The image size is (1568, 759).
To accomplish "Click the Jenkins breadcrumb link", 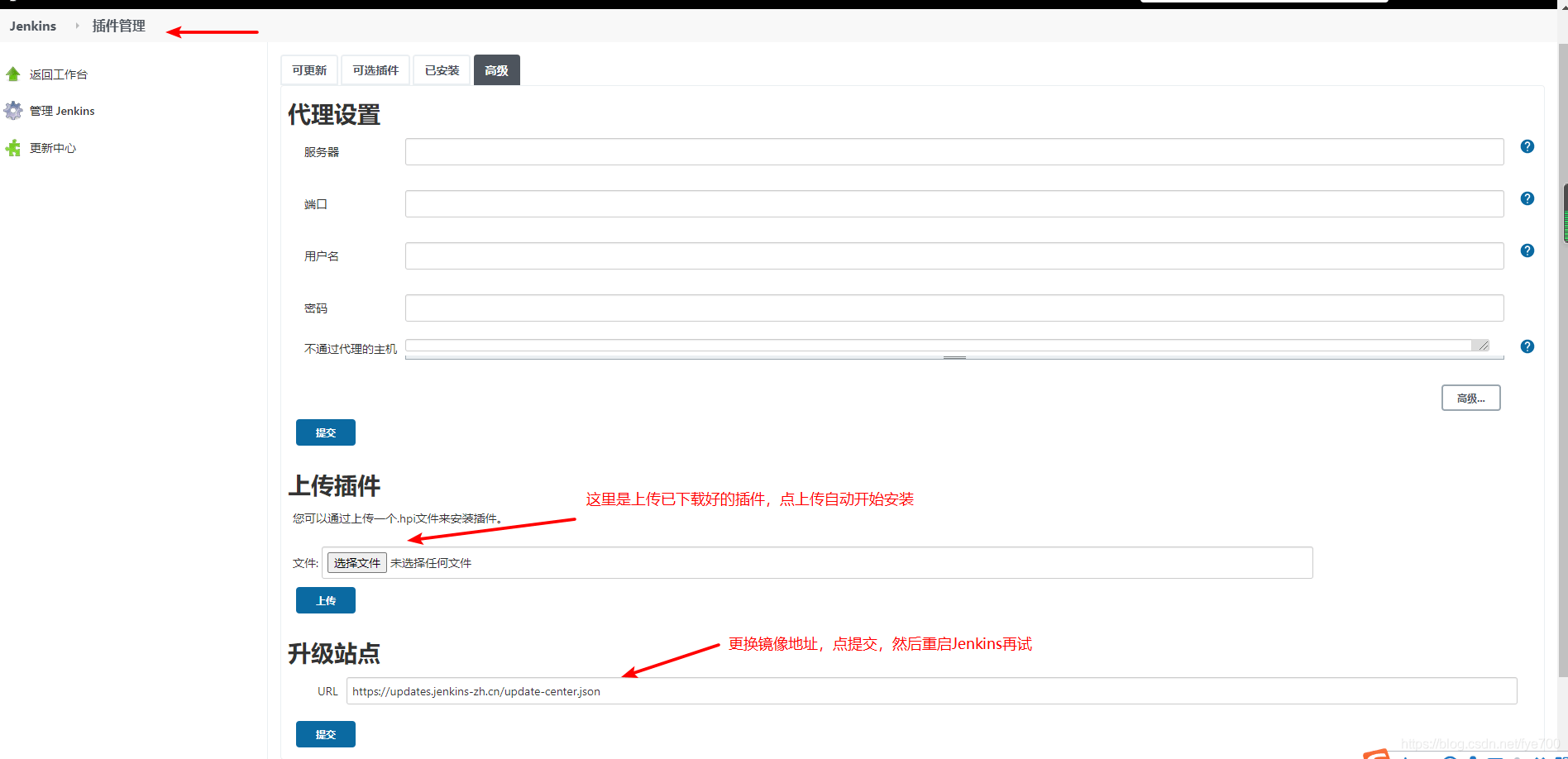I will 33,26.
